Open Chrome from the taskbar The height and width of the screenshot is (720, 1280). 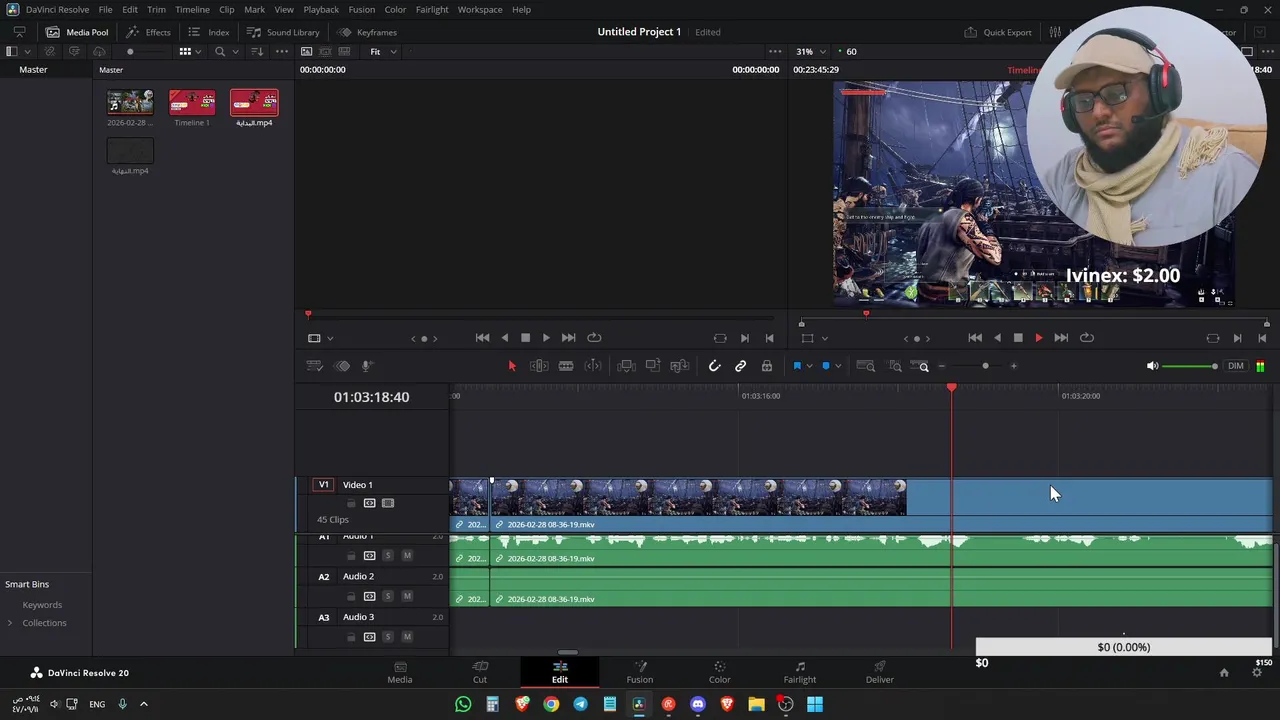[x=551, y=704]
